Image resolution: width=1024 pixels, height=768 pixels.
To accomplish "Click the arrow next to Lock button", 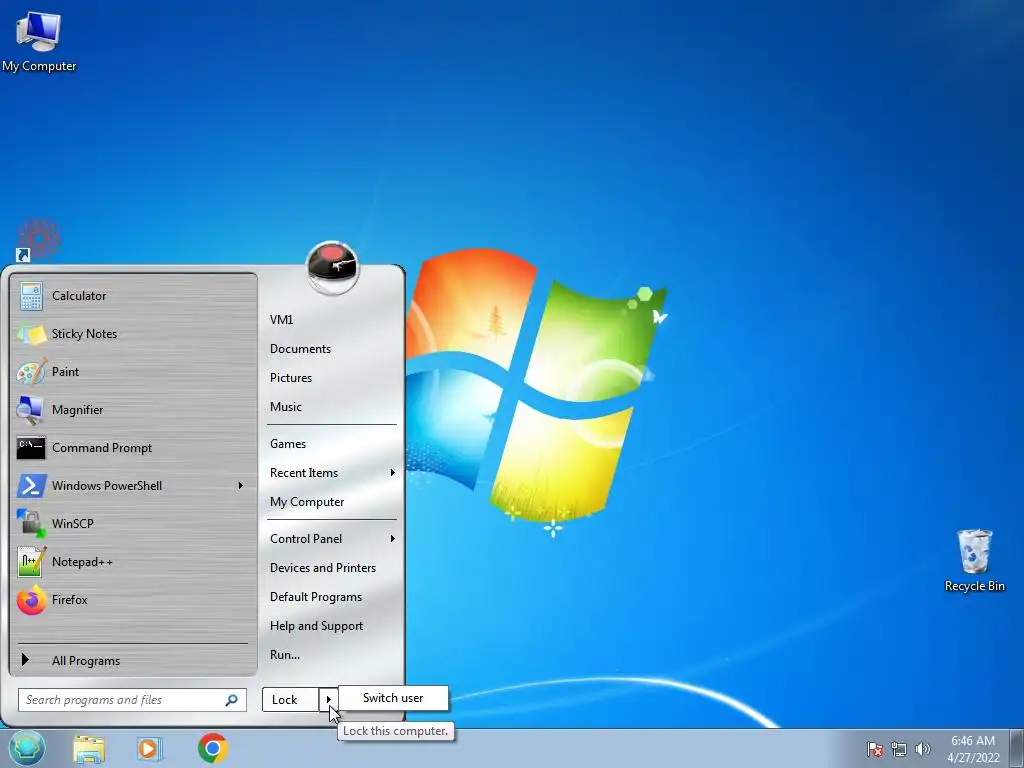I will coord(328,699).
